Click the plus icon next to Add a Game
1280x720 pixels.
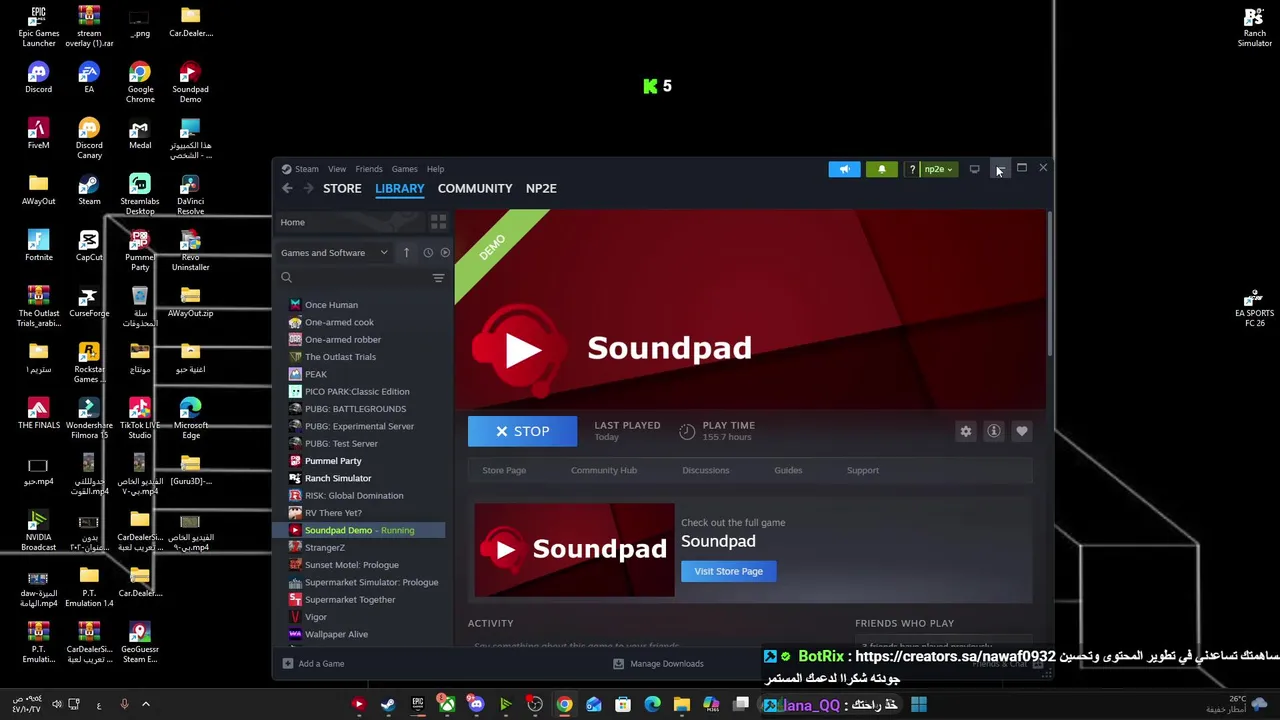pos(287,663)
